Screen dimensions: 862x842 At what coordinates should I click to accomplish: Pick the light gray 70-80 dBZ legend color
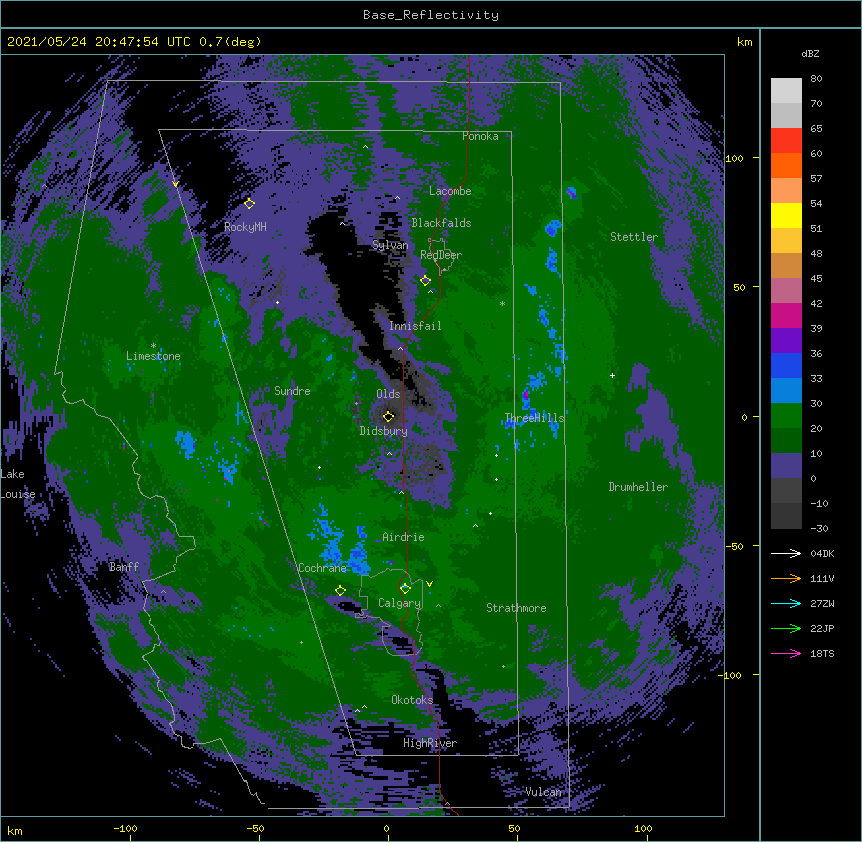pyautogui.click(x=786, y=90)
